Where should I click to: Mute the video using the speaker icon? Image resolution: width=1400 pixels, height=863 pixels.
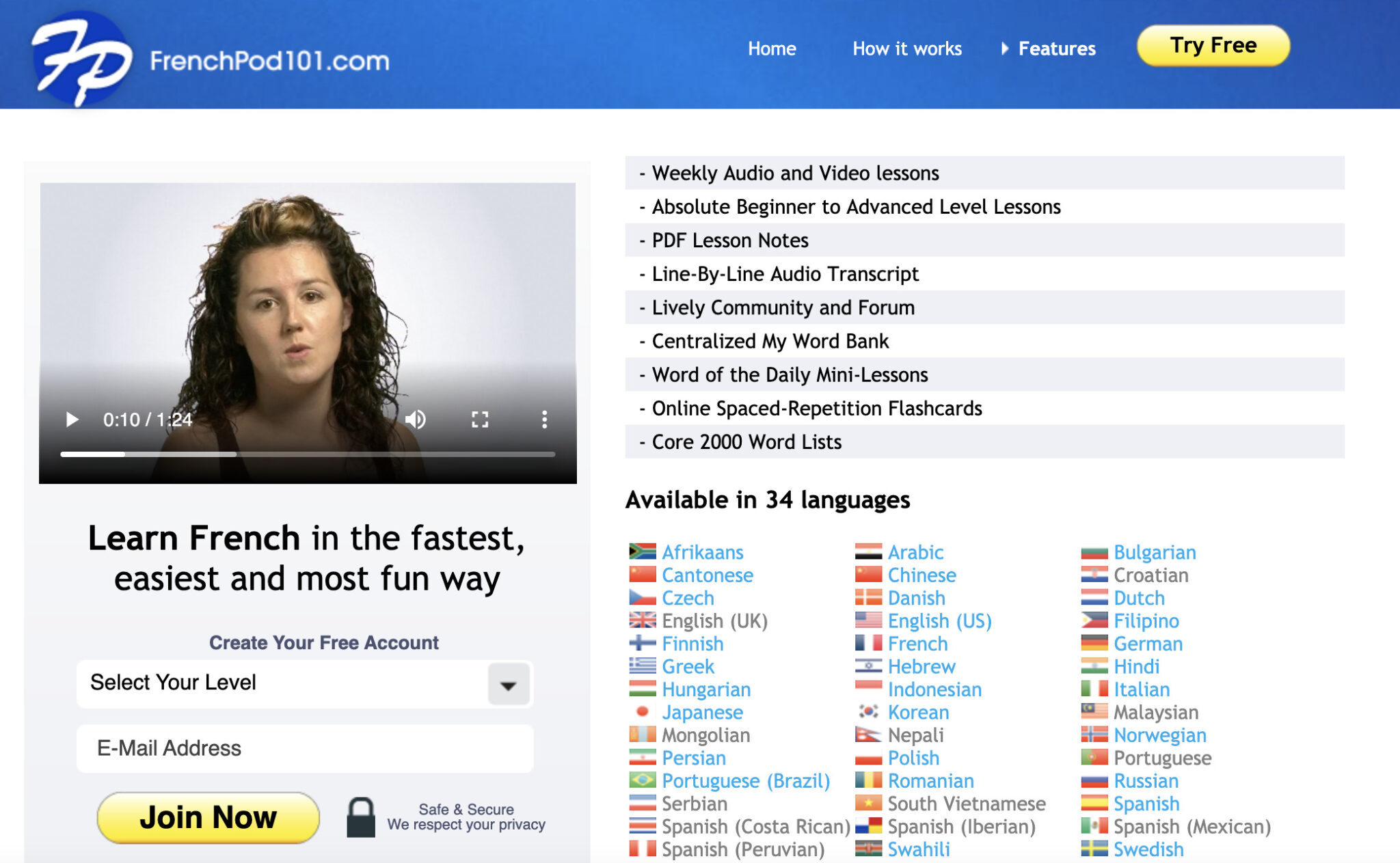(x=415, y=420)
